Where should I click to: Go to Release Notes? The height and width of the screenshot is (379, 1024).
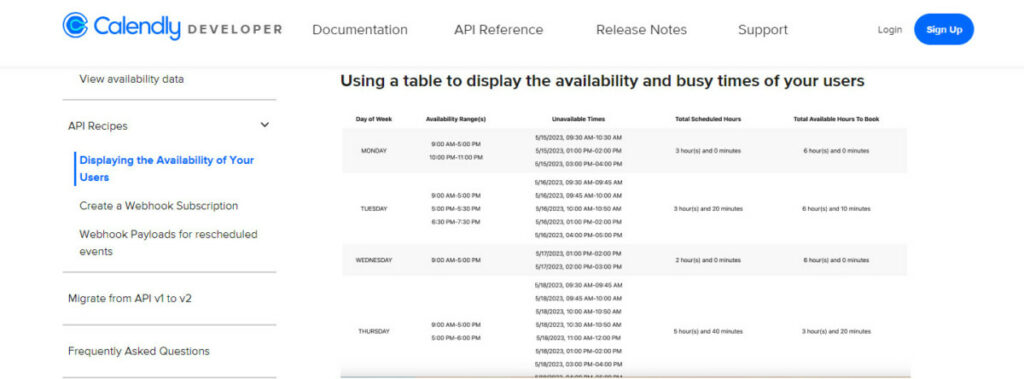[641, 30]
